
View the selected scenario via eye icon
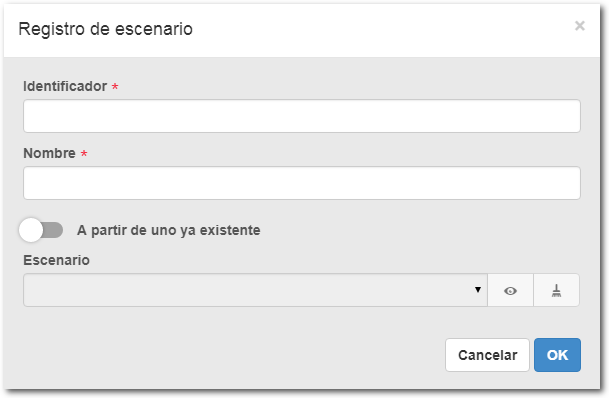tap(510, 290)
